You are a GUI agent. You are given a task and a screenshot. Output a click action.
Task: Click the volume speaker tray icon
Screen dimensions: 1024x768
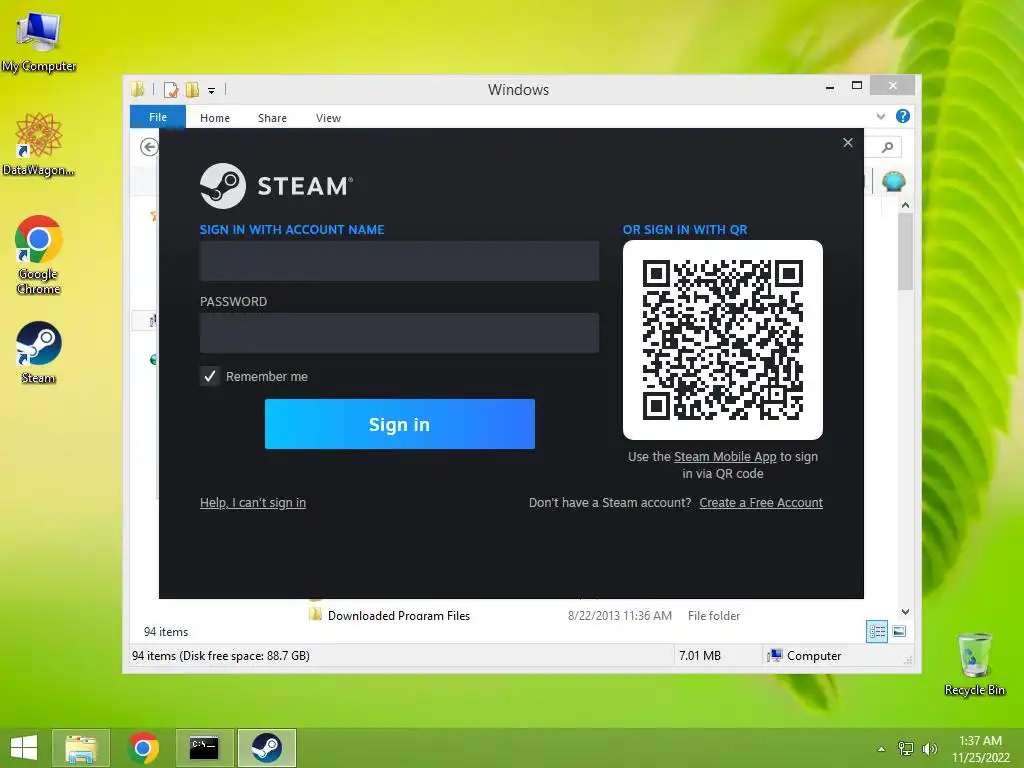tap(929, 749)
